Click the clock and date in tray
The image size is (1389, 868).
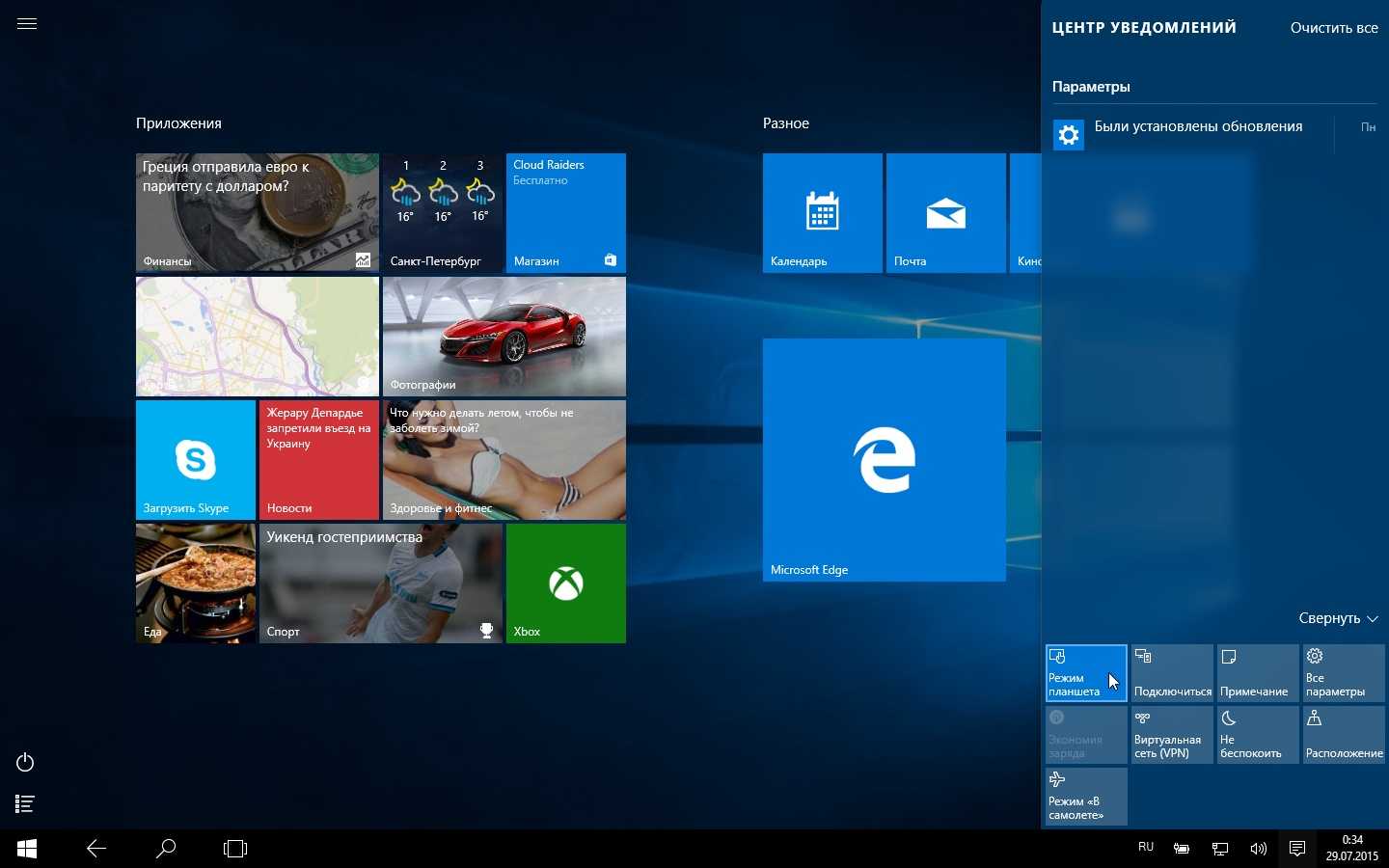tap(1351, 848)
